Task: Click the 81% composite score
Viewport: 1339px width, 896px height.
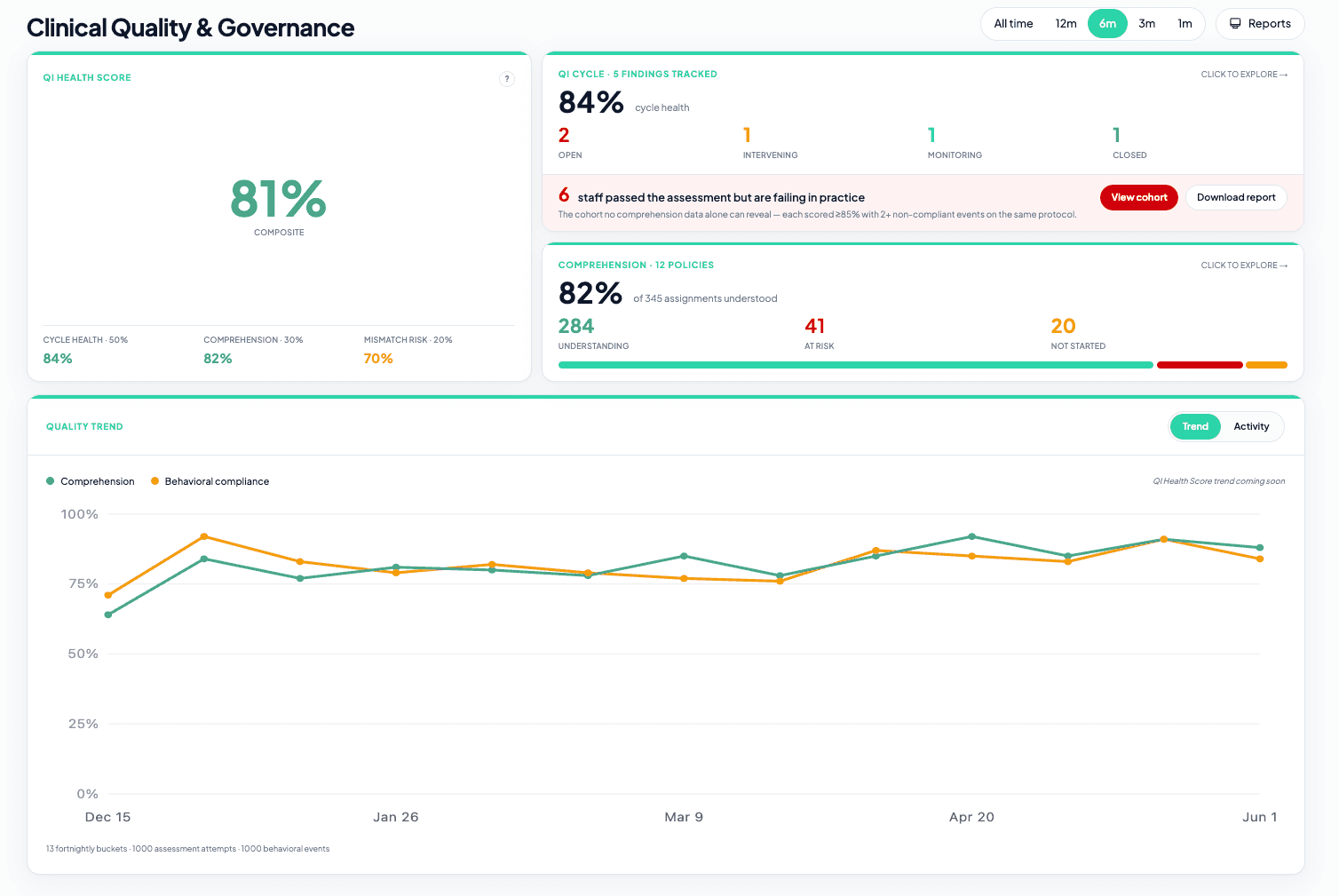Action: (x=279, y=199)
